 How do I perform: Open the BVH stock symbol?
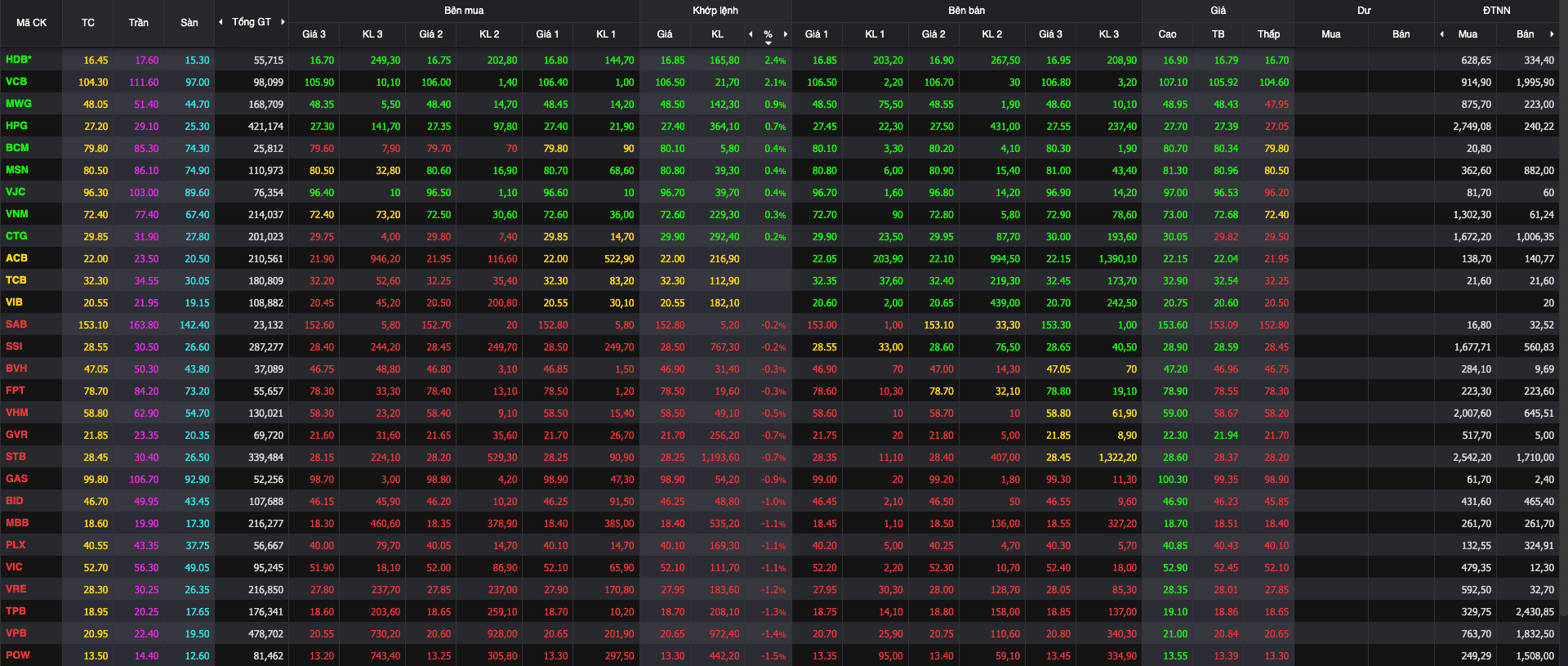16,369
